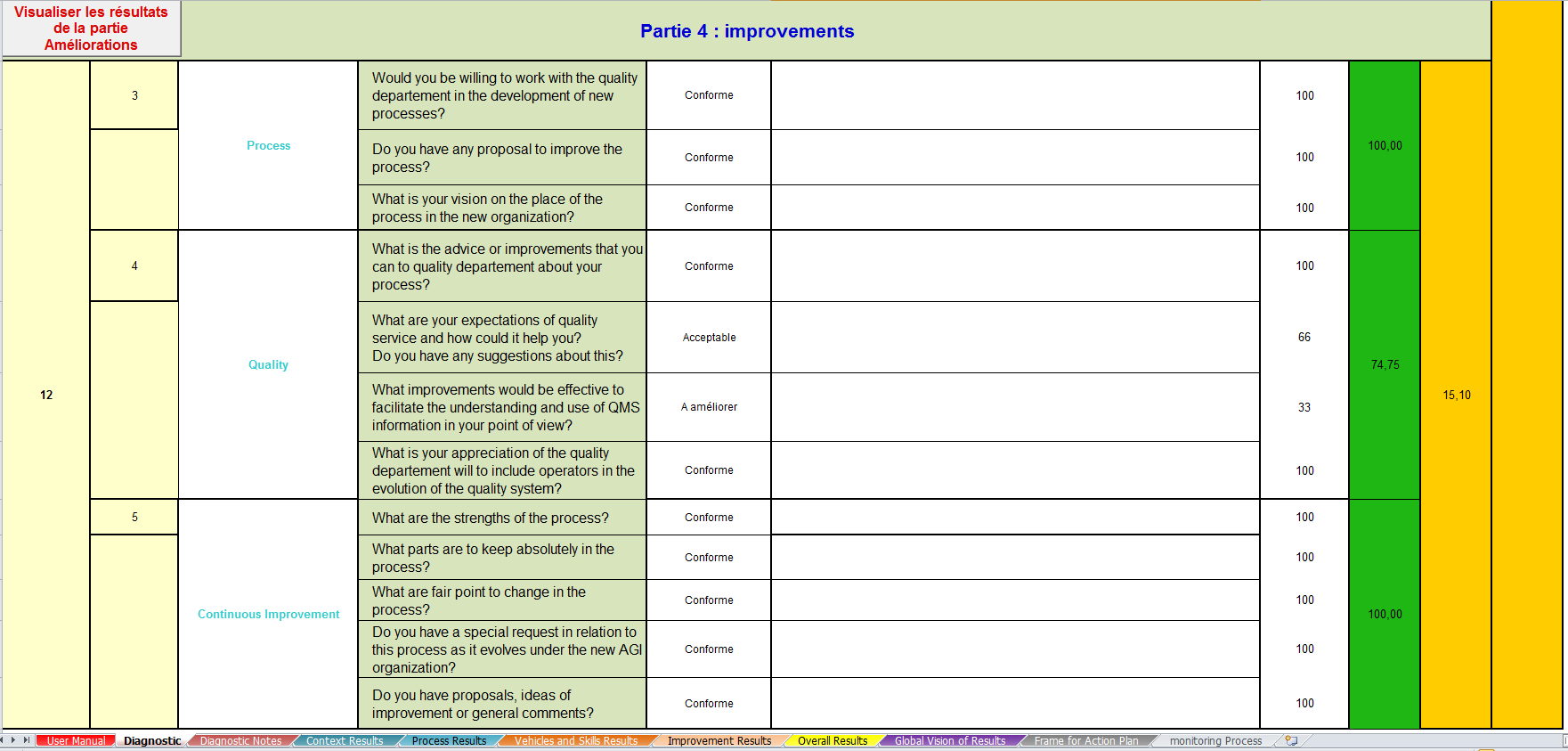The width and height of the screenshot is (1568, 751).
Task: Click 'What are your expectations of quality' question
Action: (x=502, y=338)
